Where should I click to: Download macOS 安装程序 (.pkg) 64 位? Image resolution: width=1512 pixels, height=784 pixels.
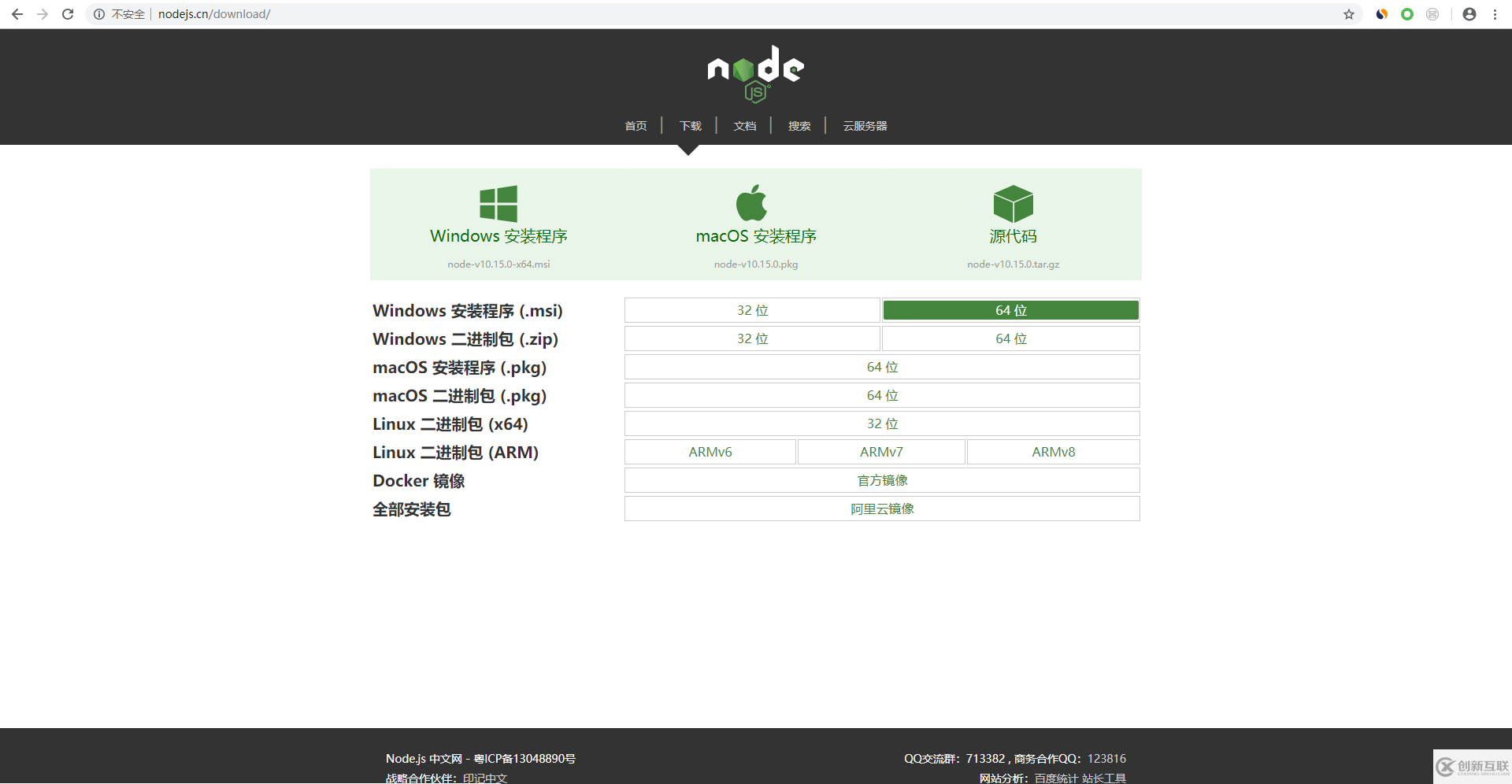tap(882, 367)
